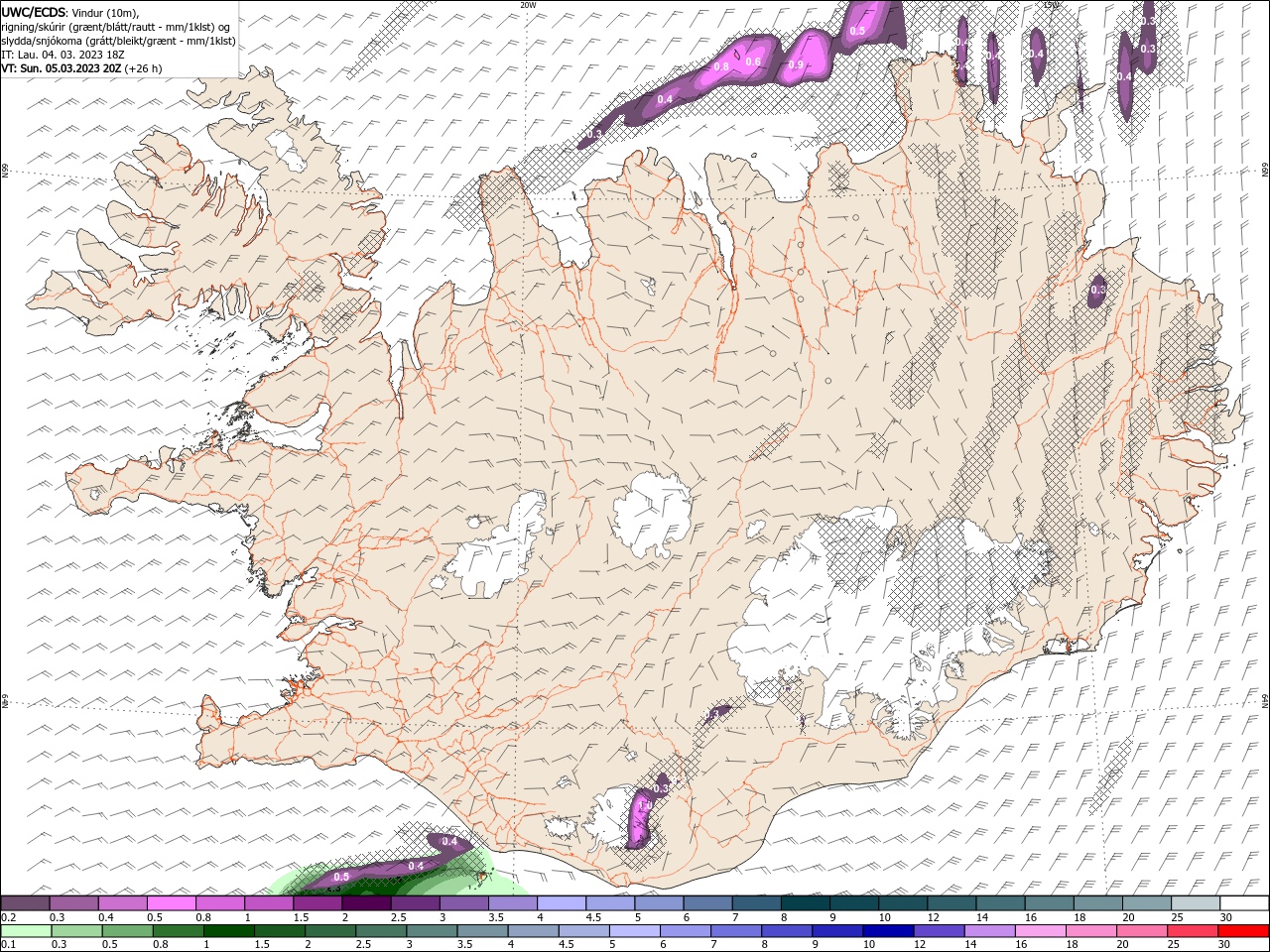Image resolution: width=1270 pixels, height=952 pixels.
Task: Click the '15W' longitude label
Action: point(1052,5)
